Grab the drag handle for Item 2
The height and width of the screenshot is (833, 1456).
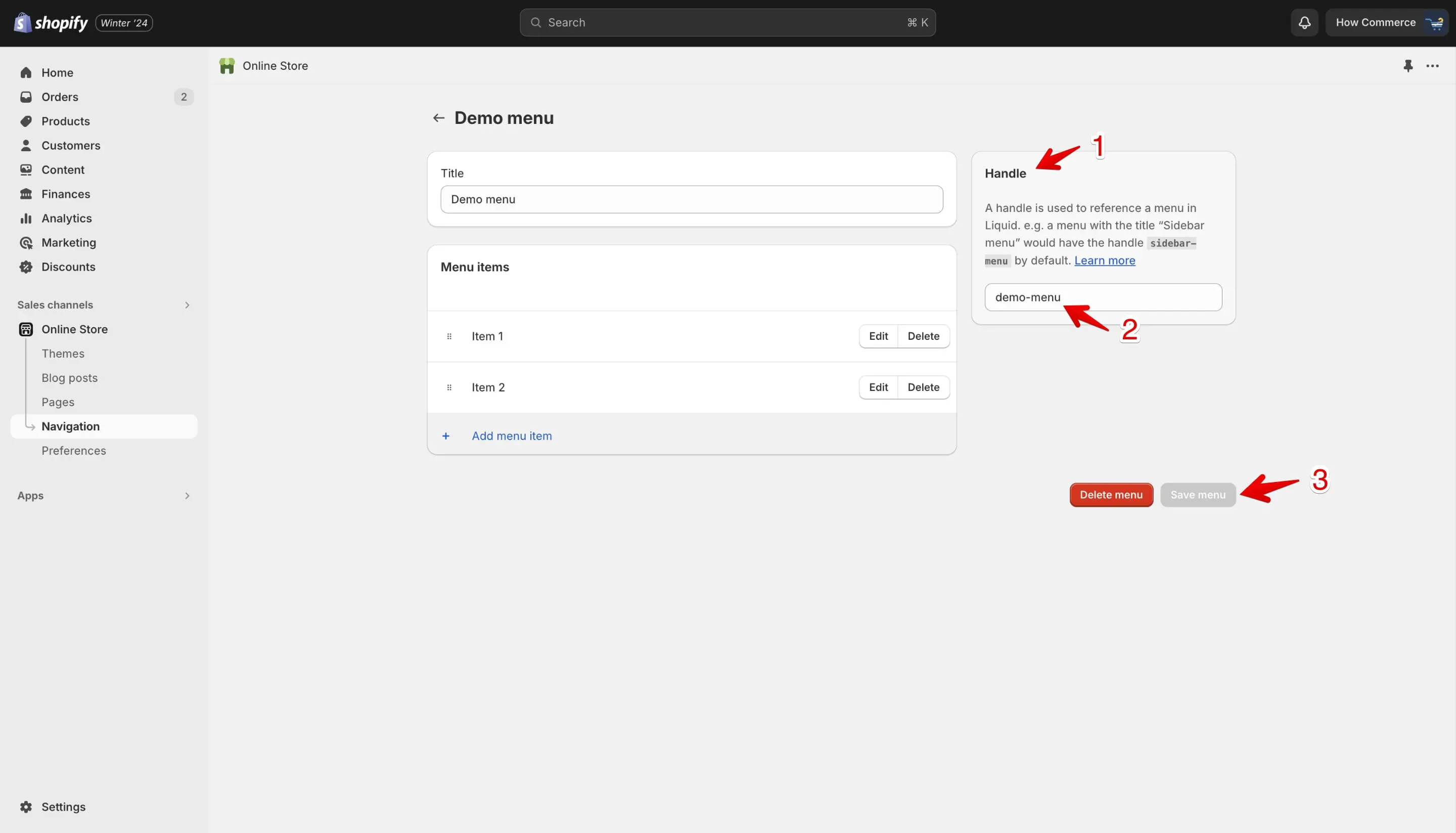449,387
